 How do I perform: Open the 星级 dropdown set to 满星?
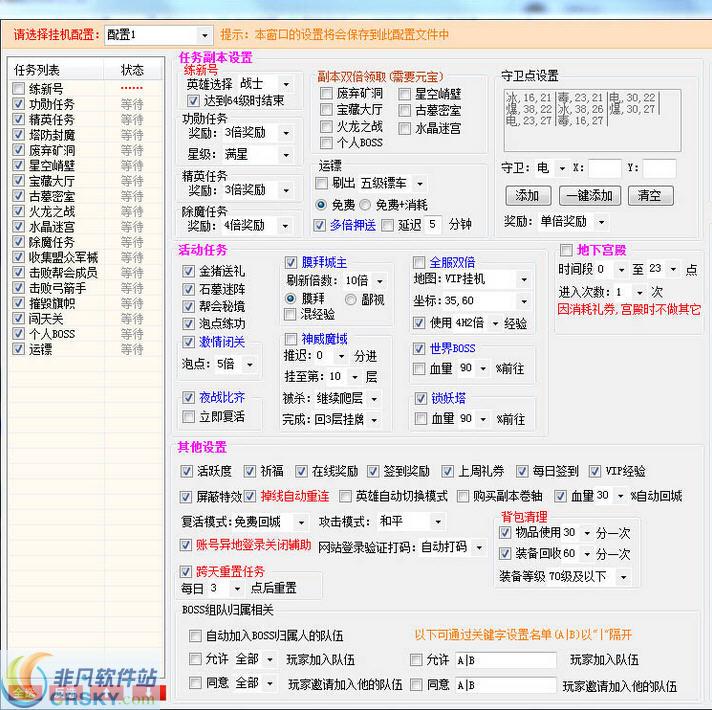click(257, 154)
